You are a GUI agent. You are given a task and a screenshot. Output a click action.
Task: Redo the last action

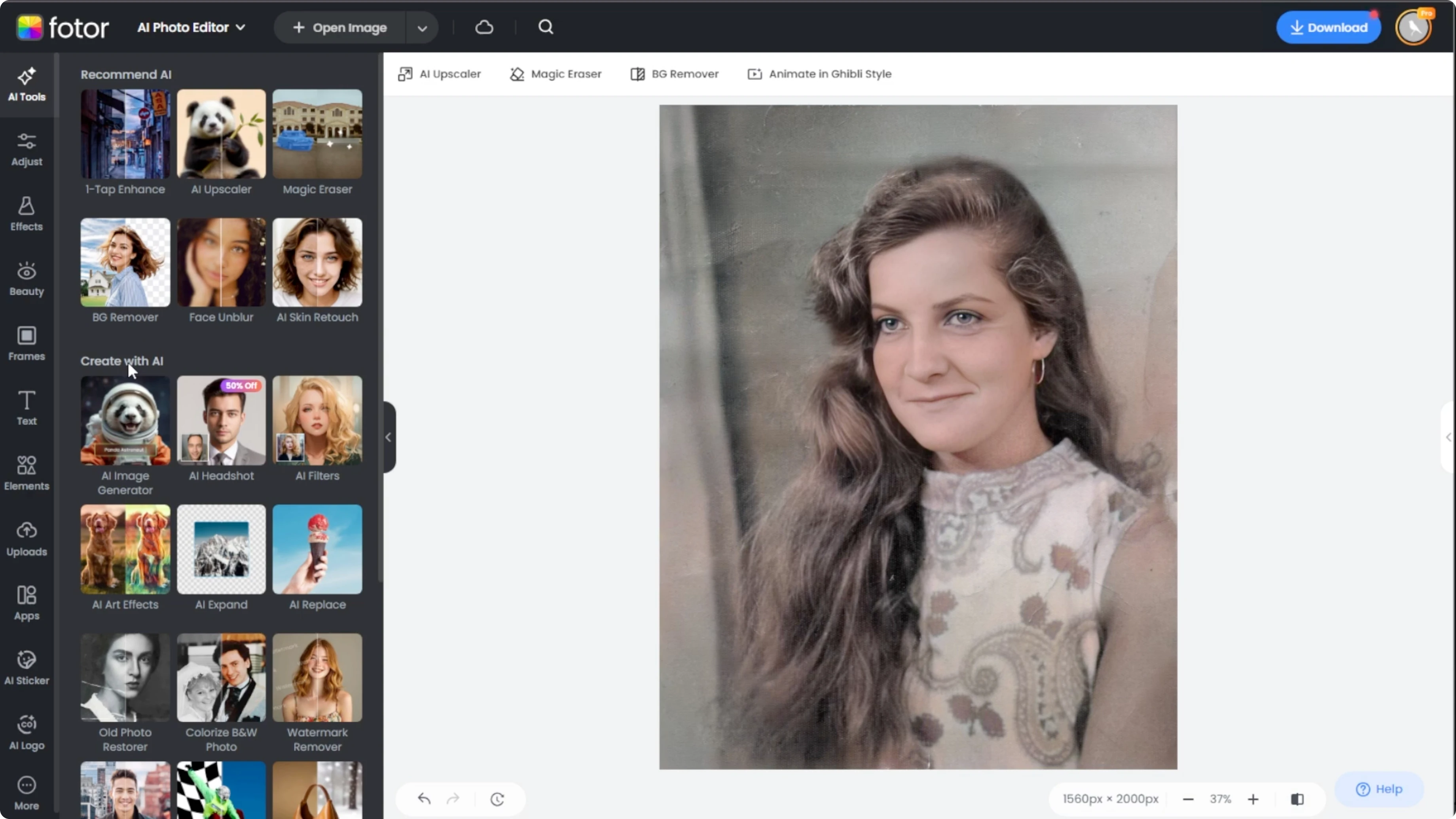(x=453, y=799)
